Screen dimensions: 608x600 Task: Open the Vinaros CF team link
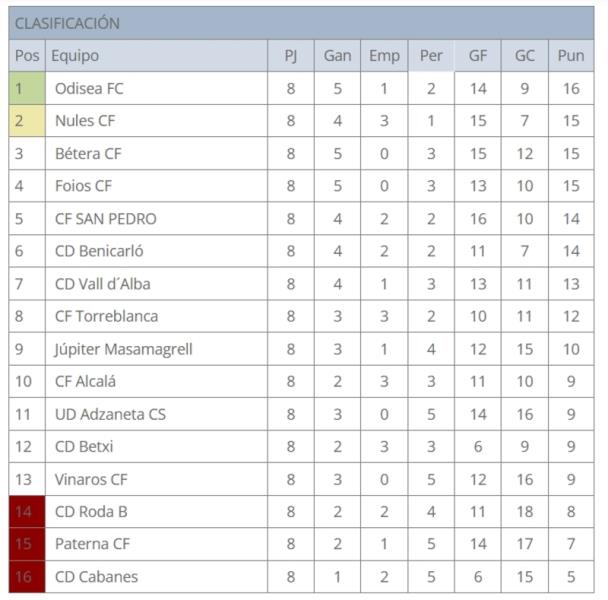pyautogui.click(x=91, y=479)
